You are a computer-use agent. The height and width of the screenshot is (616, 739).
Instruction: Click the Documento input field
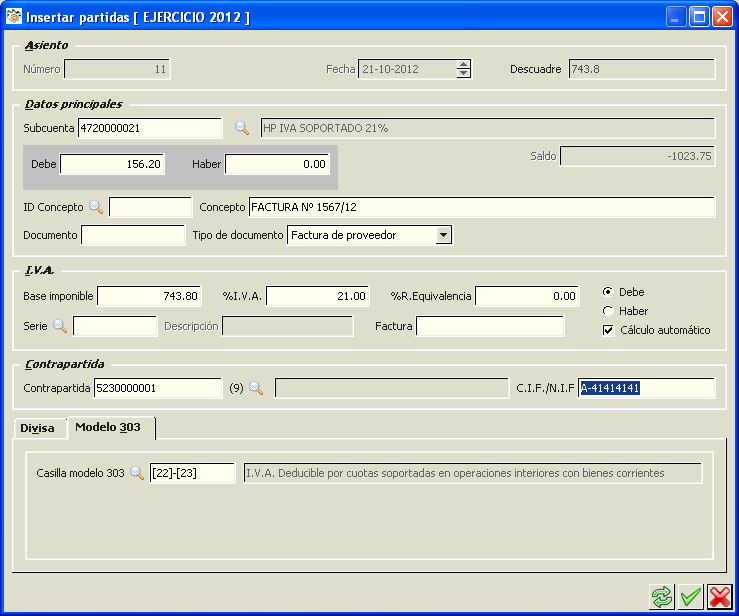133,235
